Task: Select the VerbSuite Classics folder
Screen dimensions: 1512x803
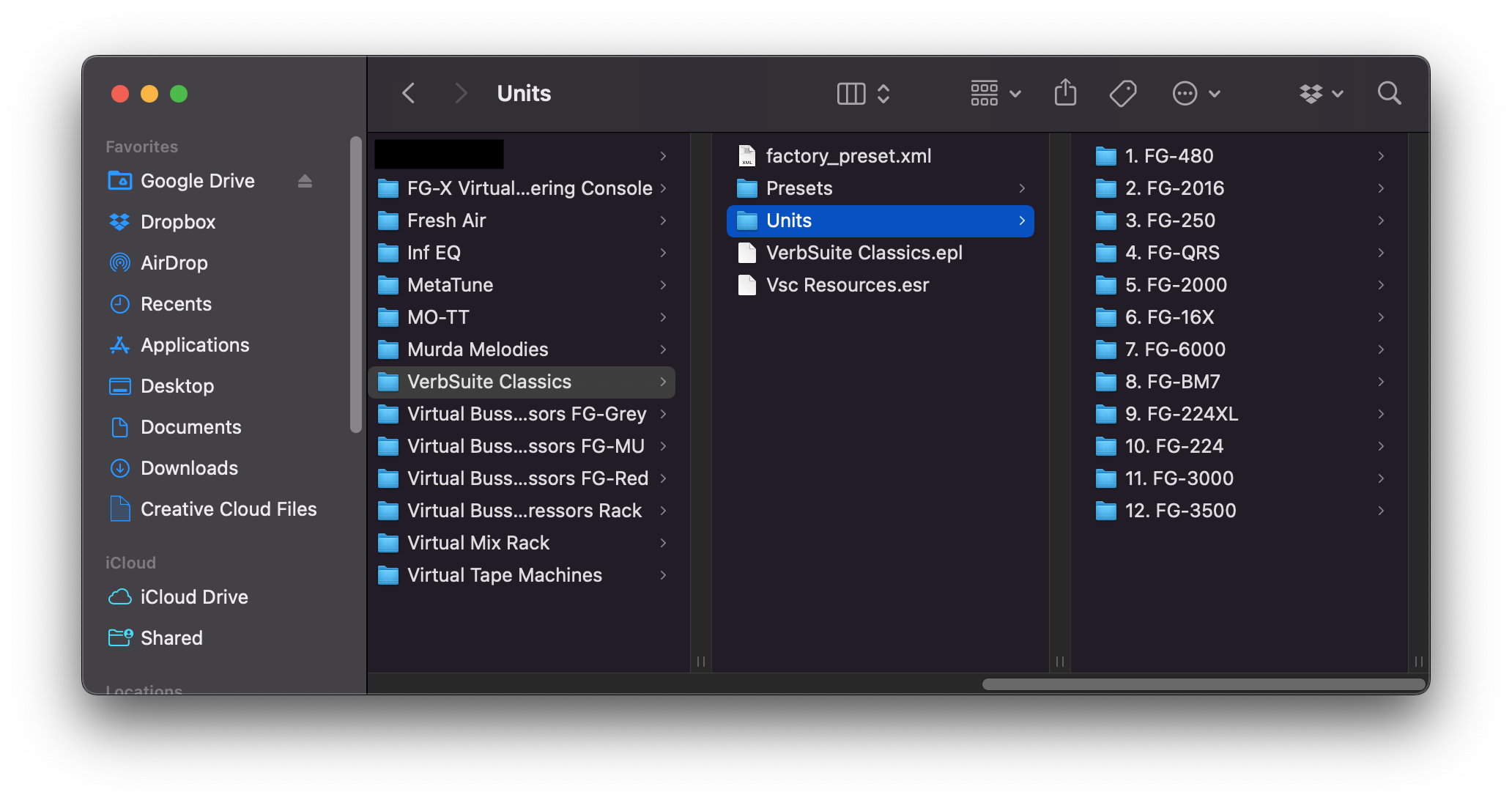Action: click(522, 382)
